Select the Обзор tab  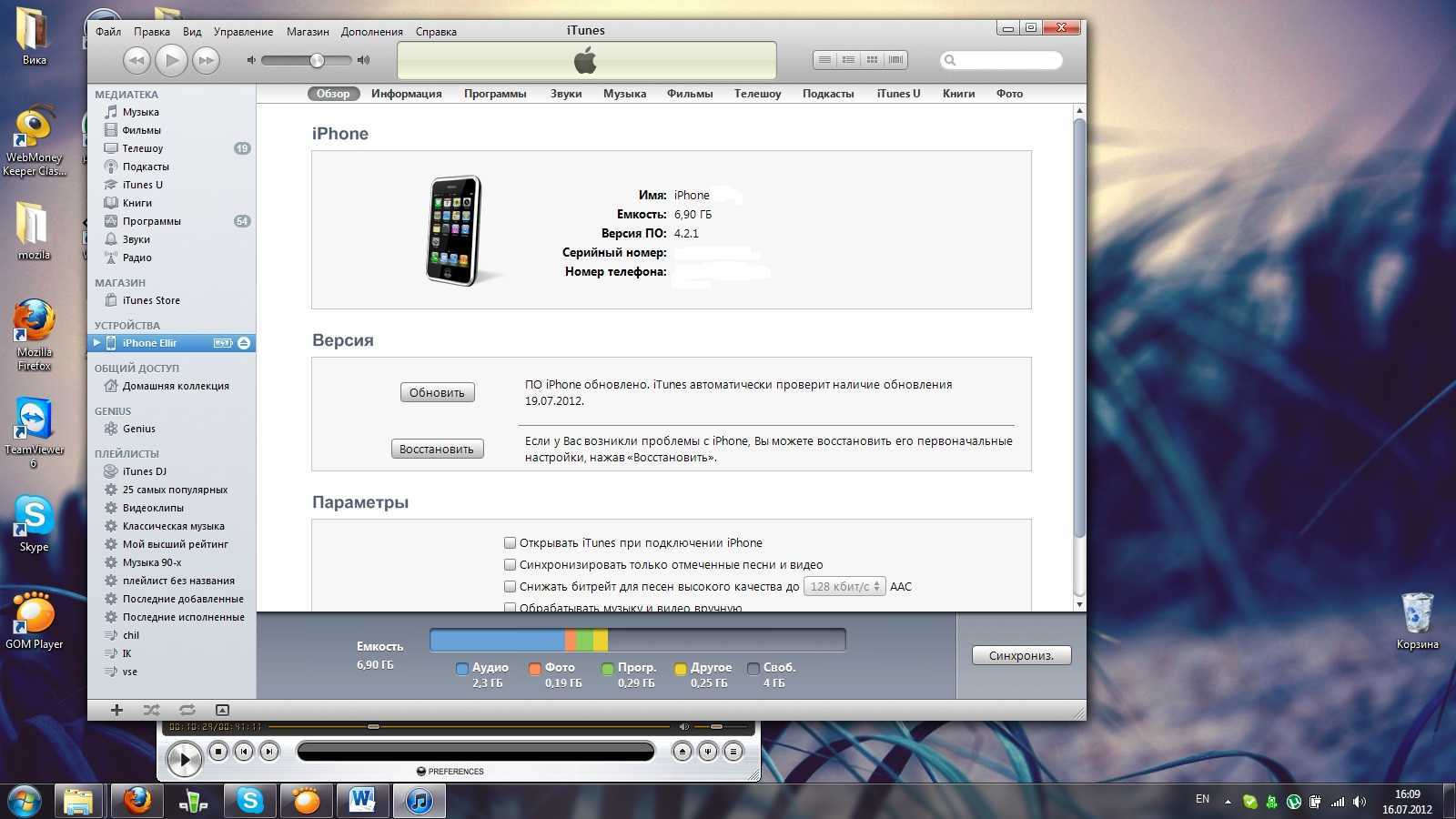pos(333,94)
